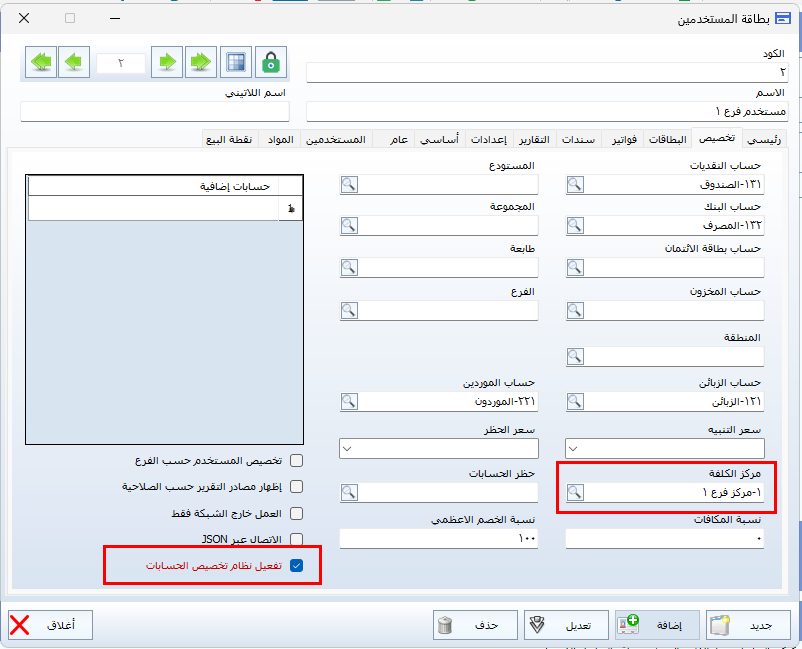Open the grid list view icon
The height and width of the screenshot is (649, 802).
coord(236,62)
